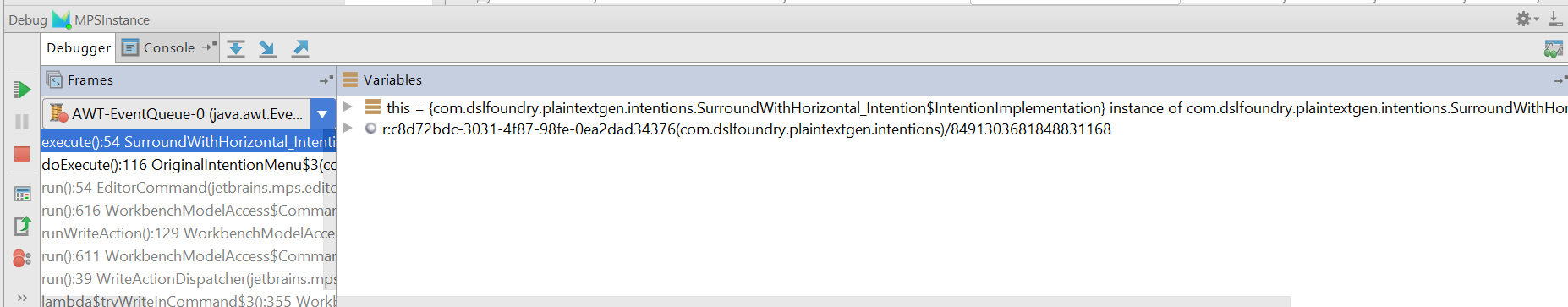Click the red Stop debugging icon

pyautogui.click(x=22, y=154)
